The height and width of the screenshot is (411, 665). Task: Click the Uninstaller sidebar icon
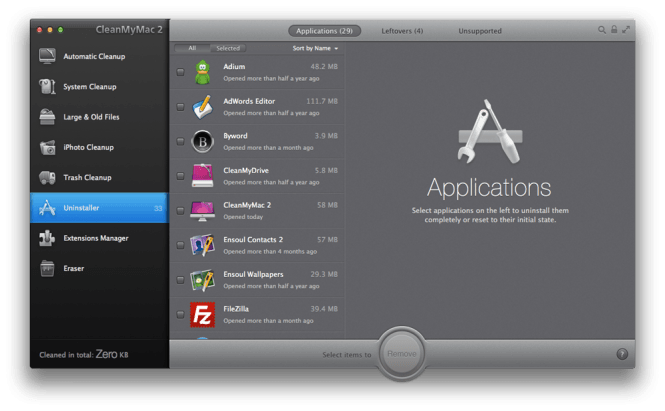[47, 208]
